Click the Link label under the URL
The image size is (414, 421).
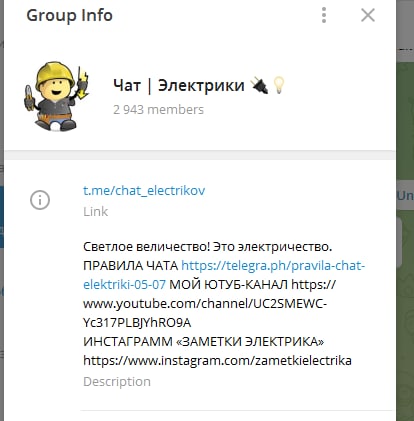[x=95, y=211]
